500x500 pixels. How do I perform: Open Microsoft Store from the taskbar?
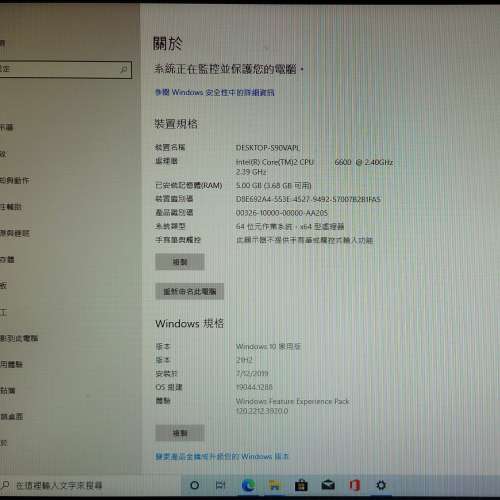(301, 485)
